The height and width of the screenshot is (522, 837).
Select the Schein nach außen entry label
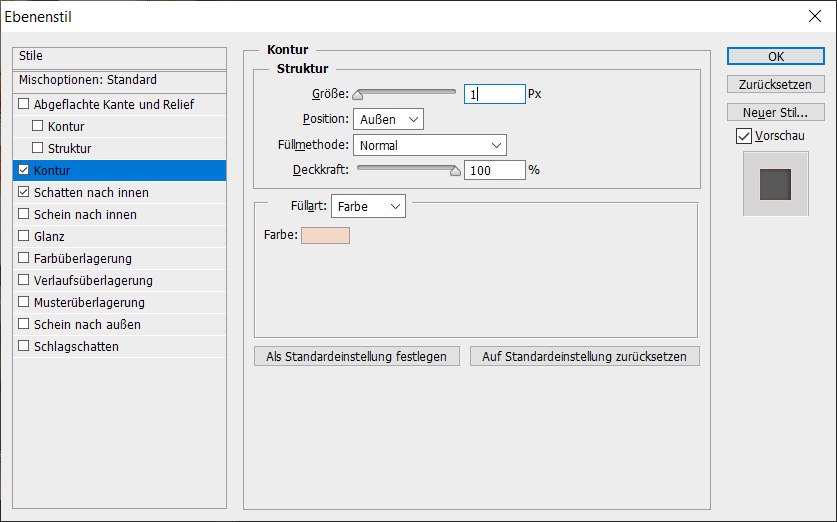tap(88, 325)
